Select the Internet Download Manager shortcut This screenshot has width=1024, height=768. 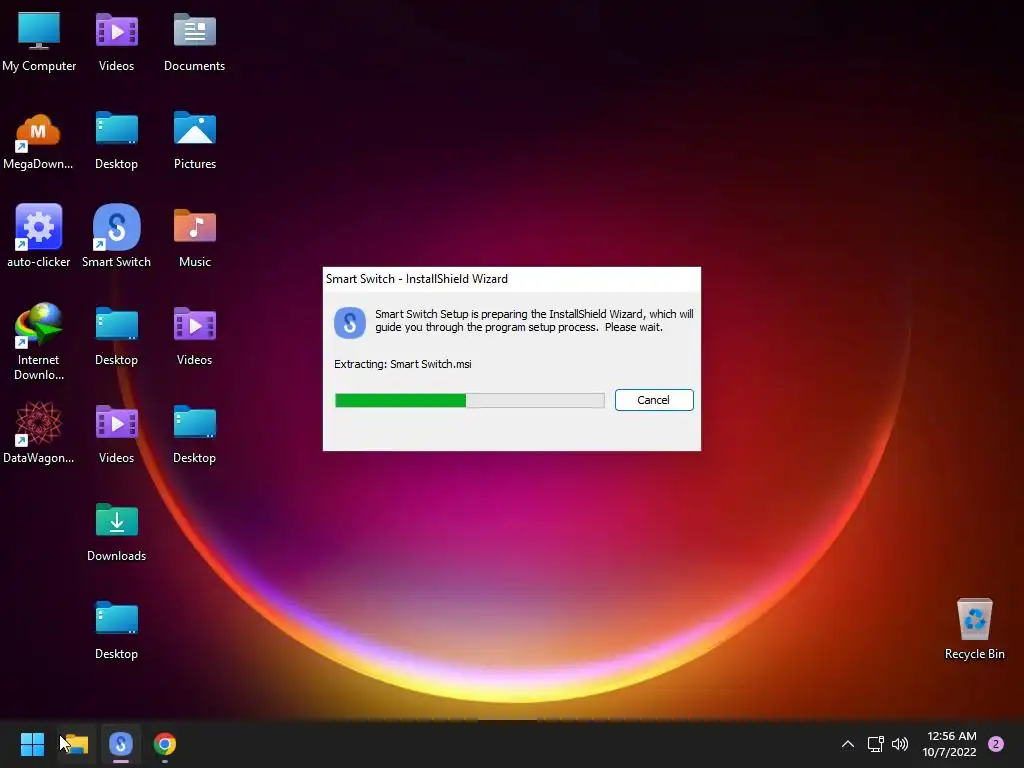[39, 341]
